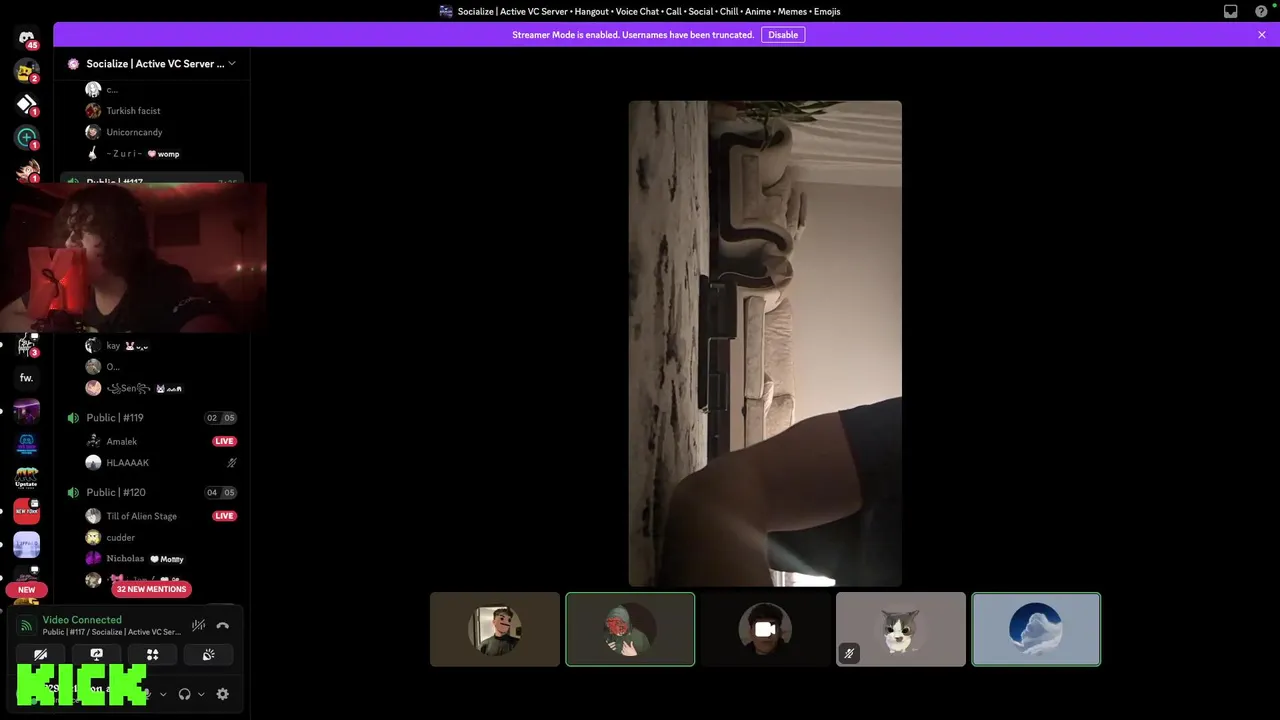The width and height of the screenshot is (1280, 720).
Task: Select participant tile with camera icon
Action: pos(765,629)
